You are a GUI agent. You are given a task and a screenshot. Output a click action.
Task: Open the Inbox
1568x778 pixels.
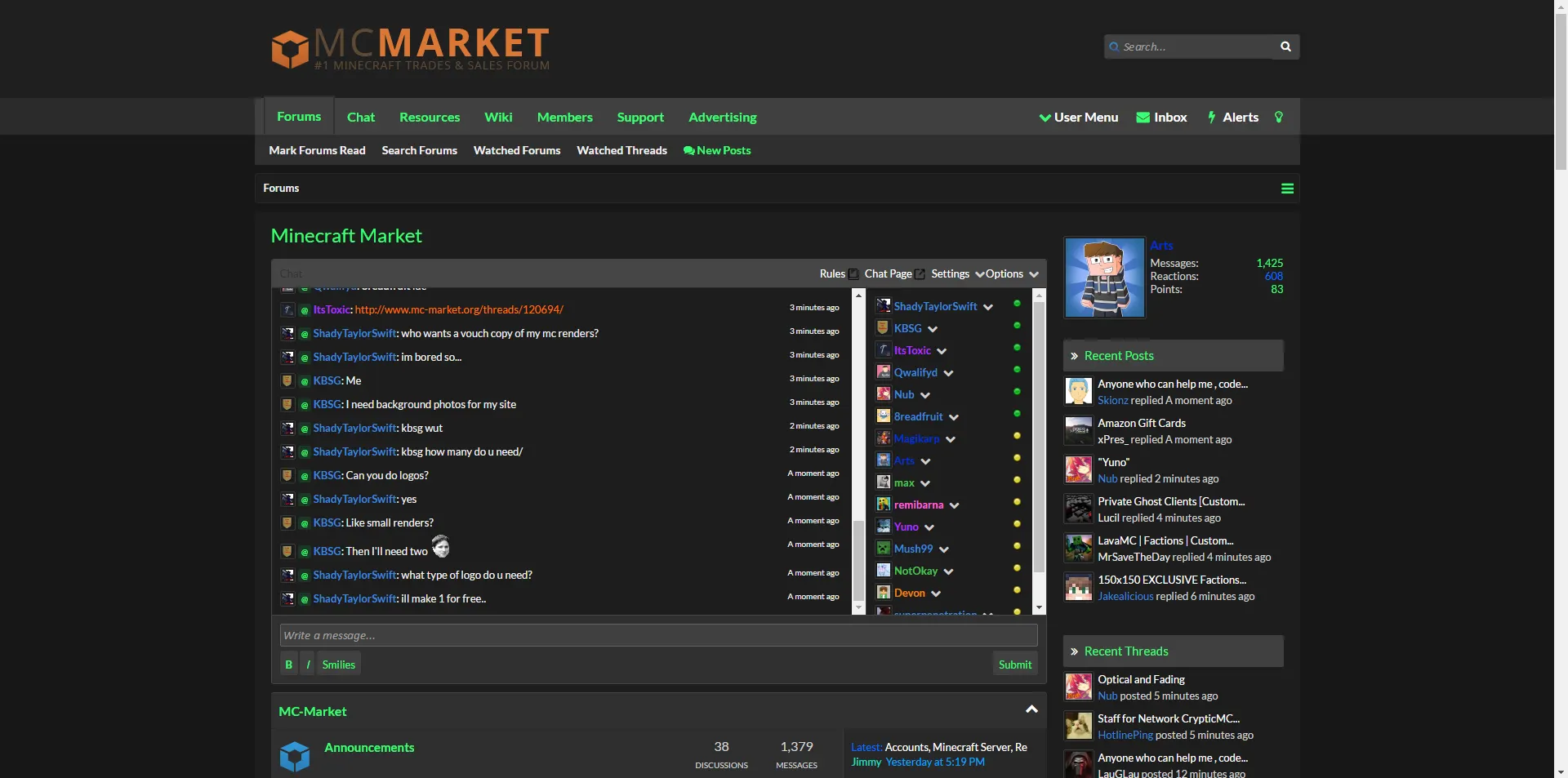(1161, 118)
